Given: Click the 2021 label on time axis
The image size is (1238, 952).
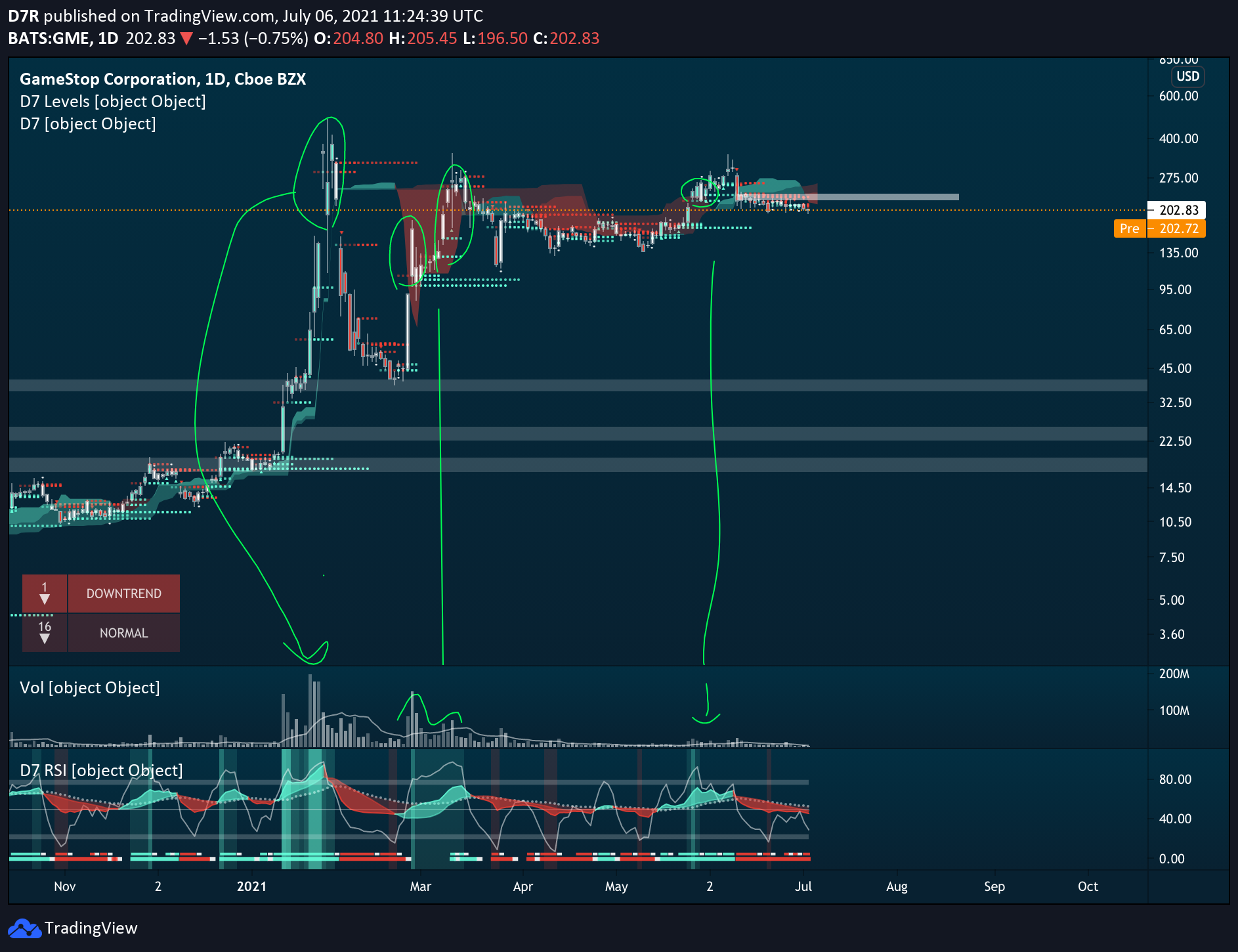Looking at the screenshot, I should (251, 886).
